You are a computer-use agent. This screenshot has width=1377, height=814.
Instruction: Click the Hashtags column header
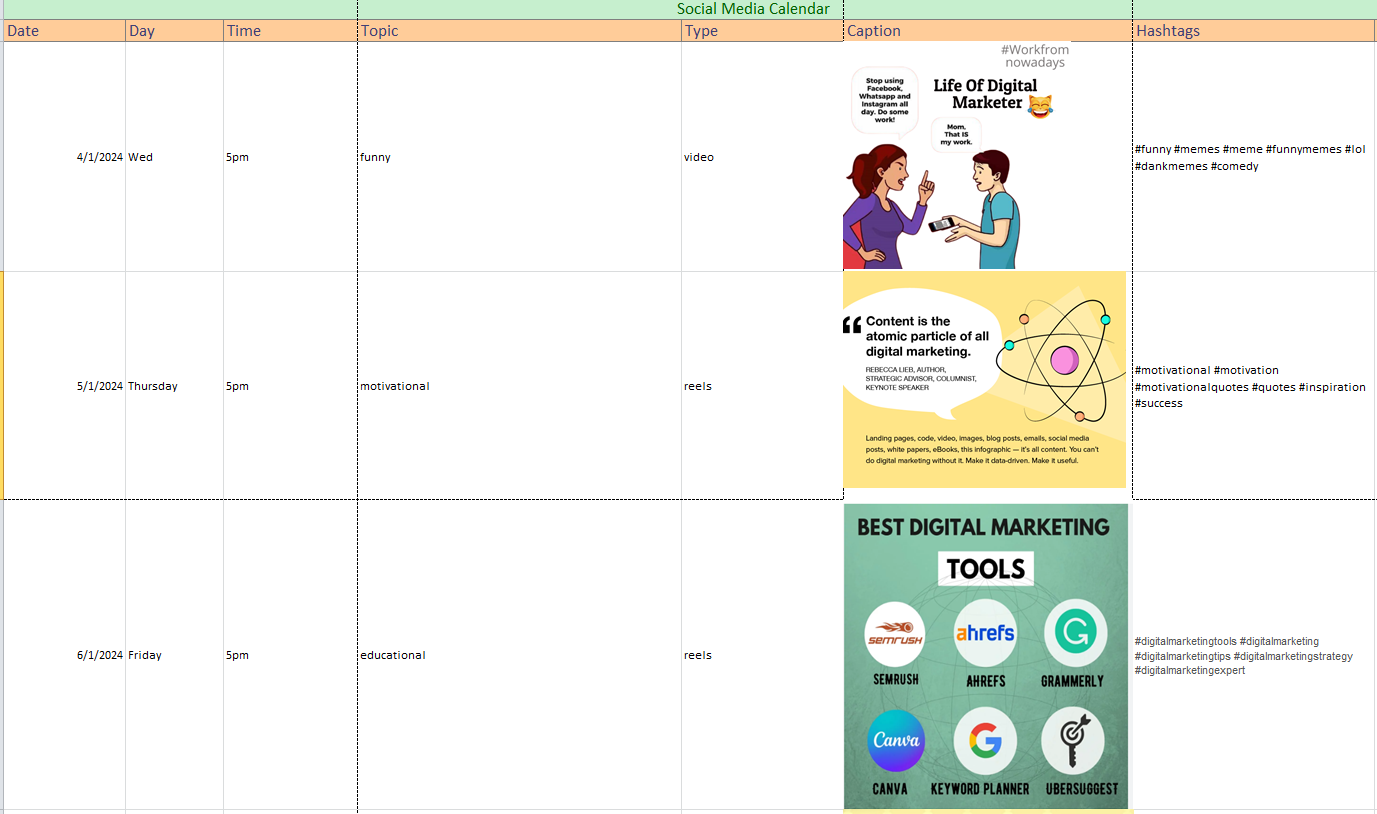(1254, 31)
